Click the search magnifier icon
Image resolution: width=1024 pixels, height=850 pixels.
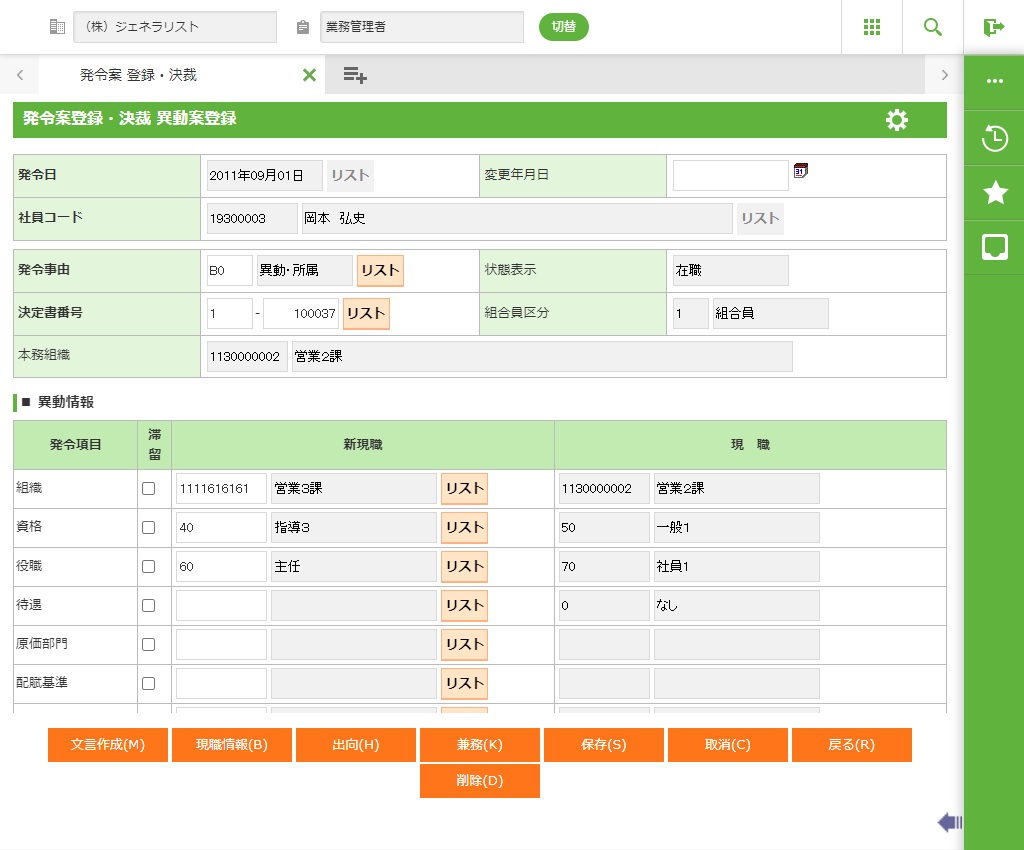tap(933, 27)
